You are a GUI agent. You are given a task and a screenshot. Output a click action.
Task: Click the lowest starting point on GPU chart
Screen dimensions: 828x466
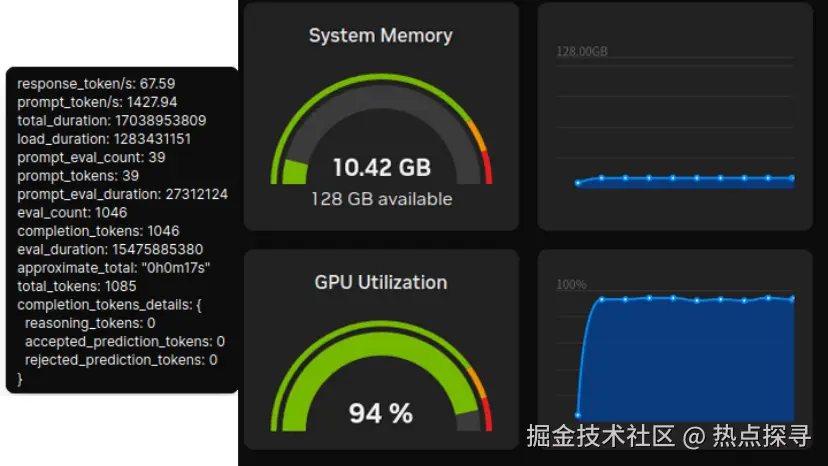point(578,415)
